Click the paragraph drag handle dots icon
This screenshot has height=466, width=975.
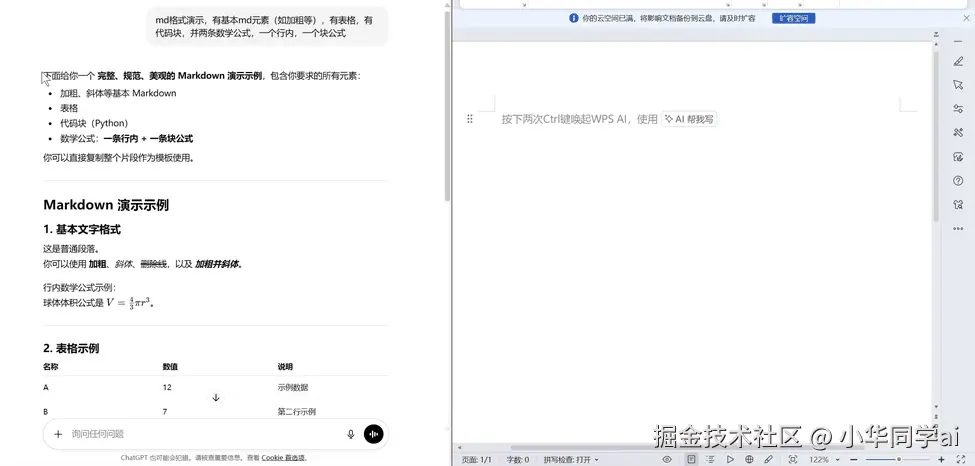pyautogui.click(x=470, y=119)
